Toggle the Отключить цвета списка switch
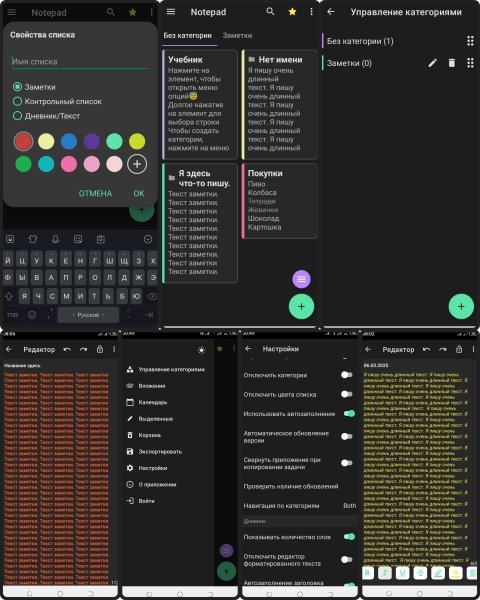 click(347, 394)
